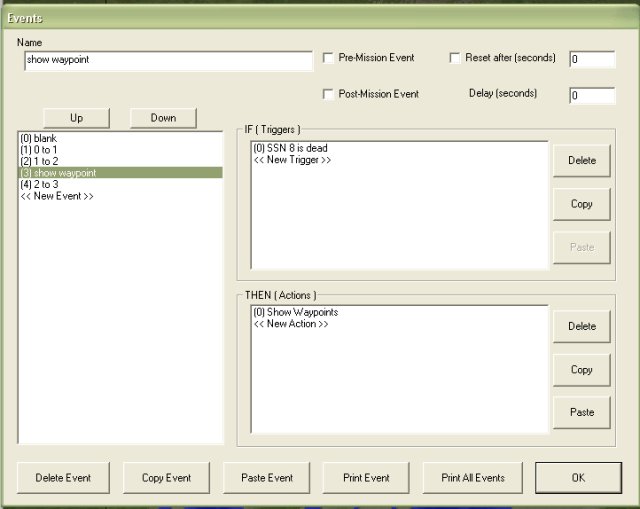The height and width of the screenshot is (509, 640).
Task: Check the Reset after (seconds) option
Action: tap(455, 58)
